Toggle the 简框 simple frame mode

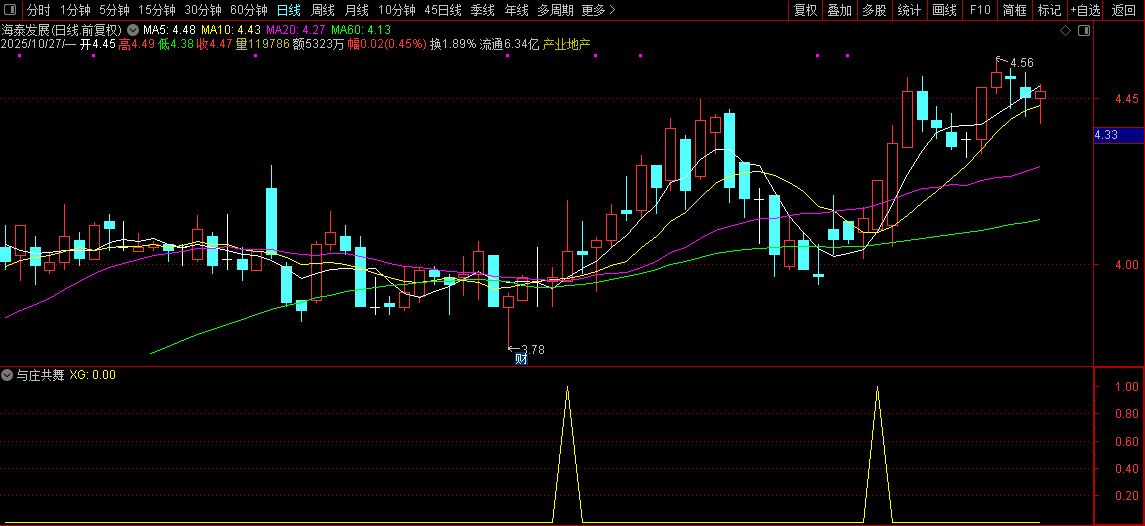click(1014, 10)
